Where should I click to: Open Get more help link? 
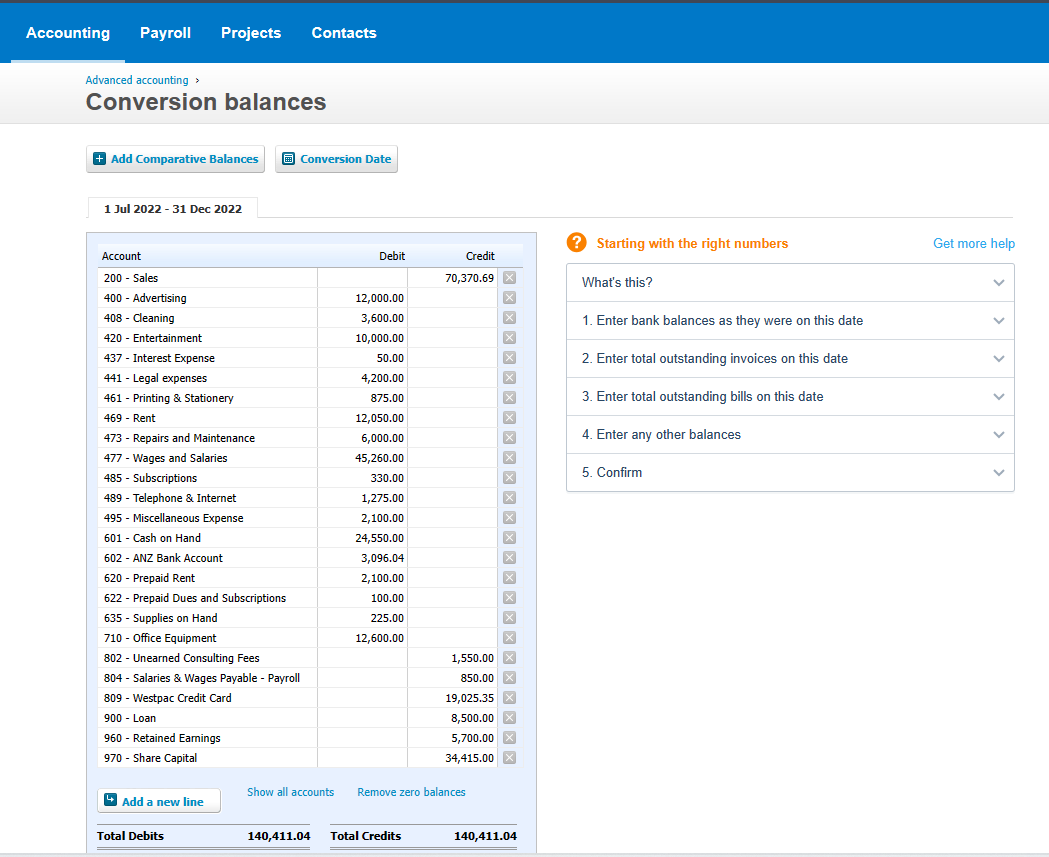pos(973,244)
